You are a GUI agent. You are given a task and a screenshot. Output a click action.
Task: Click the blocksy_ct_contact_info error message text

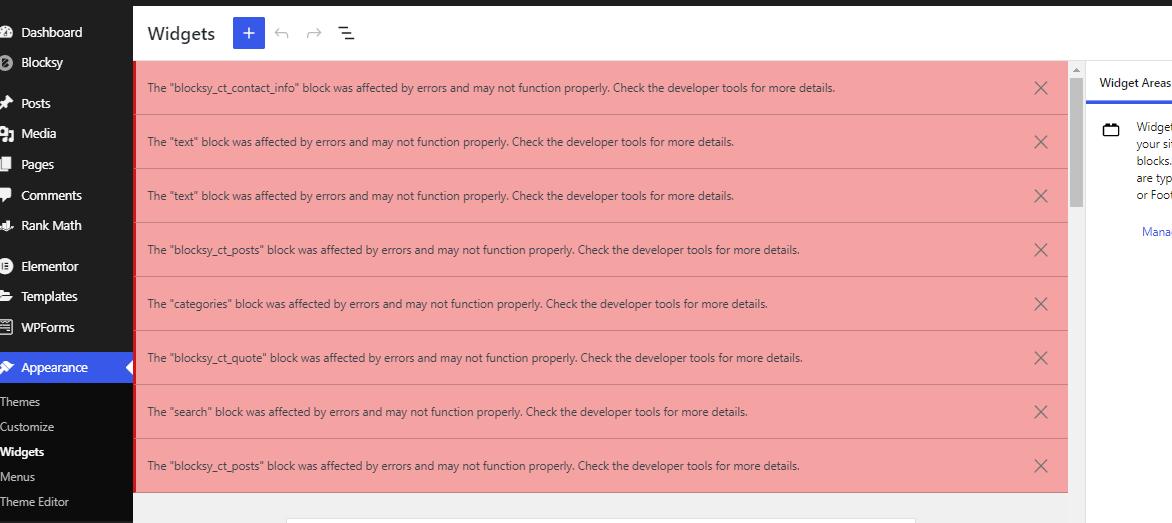pyautogui.click(x=491, y=88)
